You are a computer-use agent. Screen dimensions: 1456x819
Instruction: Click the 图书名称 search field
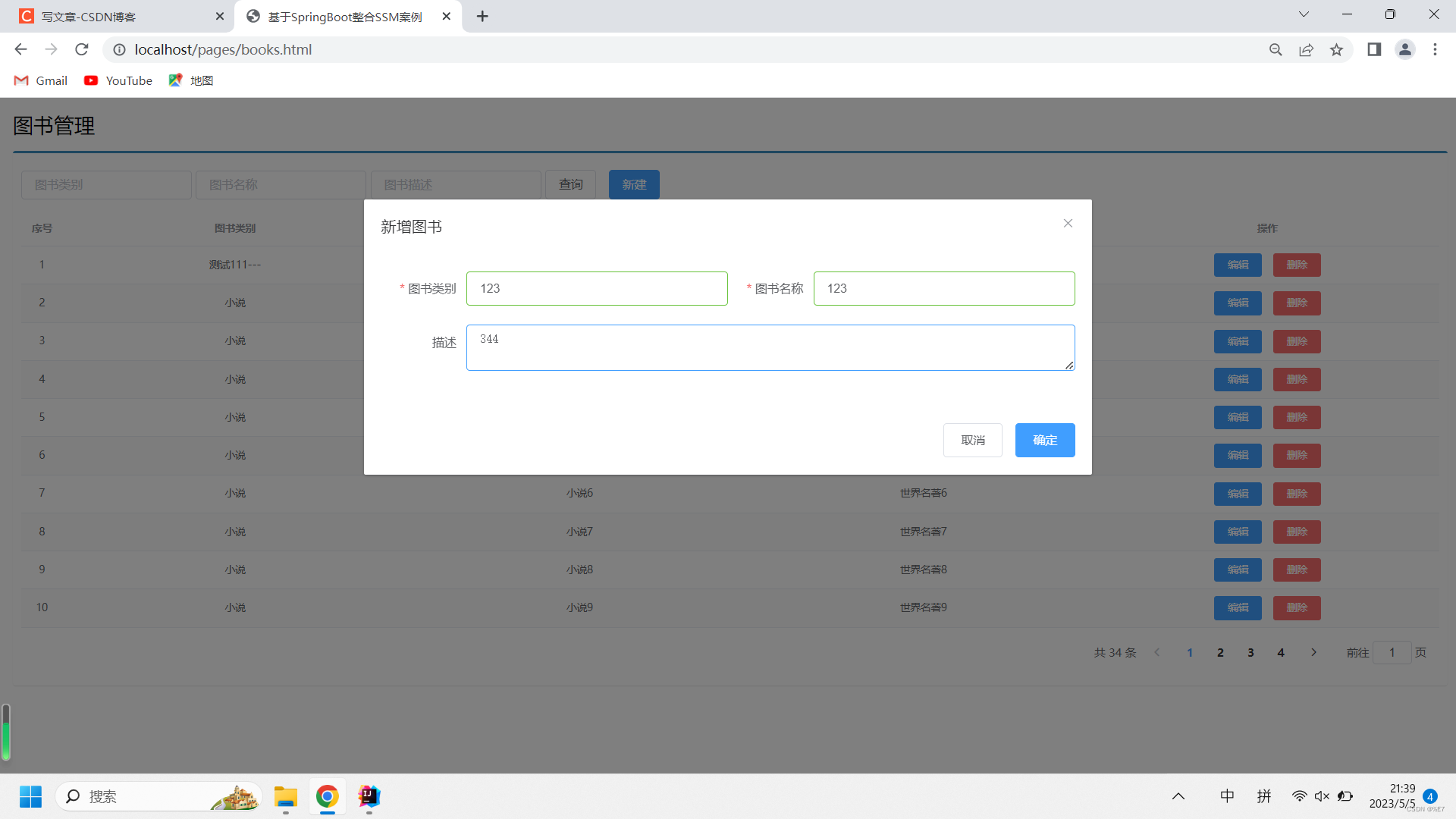(281, 184)
